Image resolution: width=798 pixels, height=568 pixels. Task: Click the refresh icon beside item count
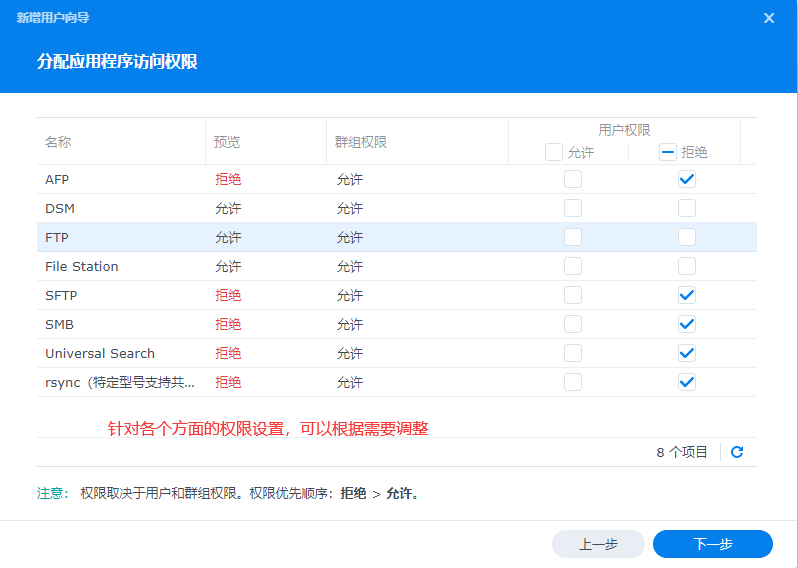tap(737, 452)
